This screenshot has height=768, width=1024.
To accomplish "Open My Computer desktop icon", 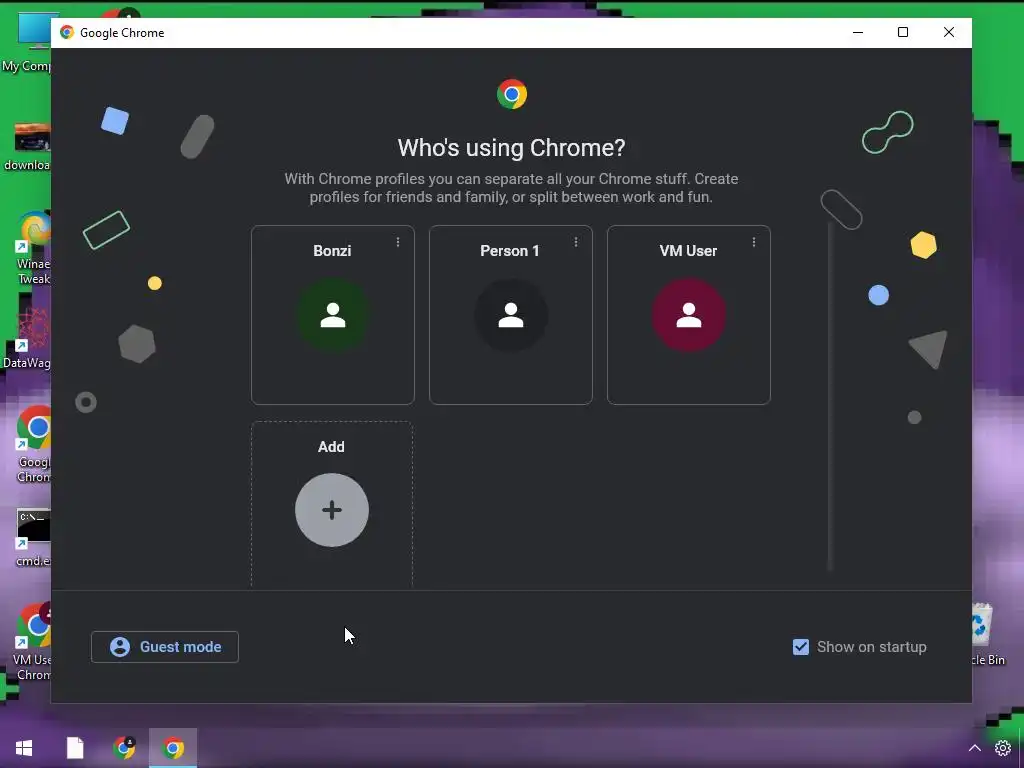I will pyautogui.click(x=26, y=42).
